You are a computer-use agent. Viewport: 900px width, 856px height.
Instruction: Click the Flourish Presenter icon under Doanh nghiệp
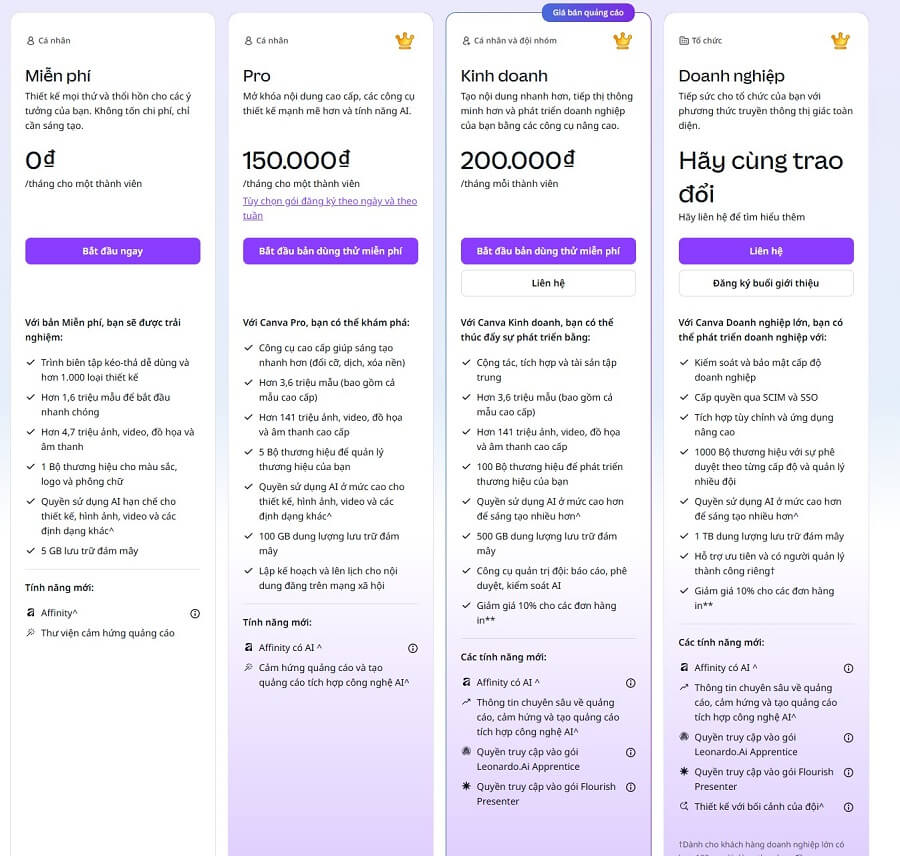click(683, 772)
